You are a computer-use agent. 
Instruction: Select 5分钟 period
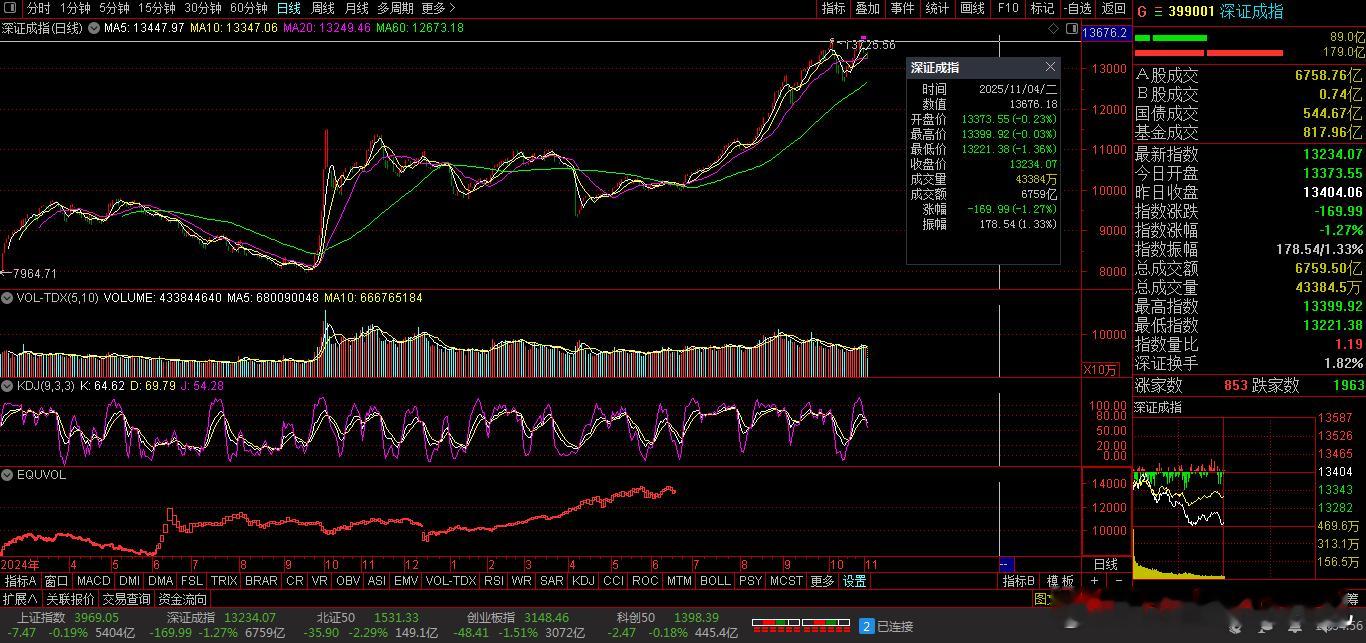114,8
